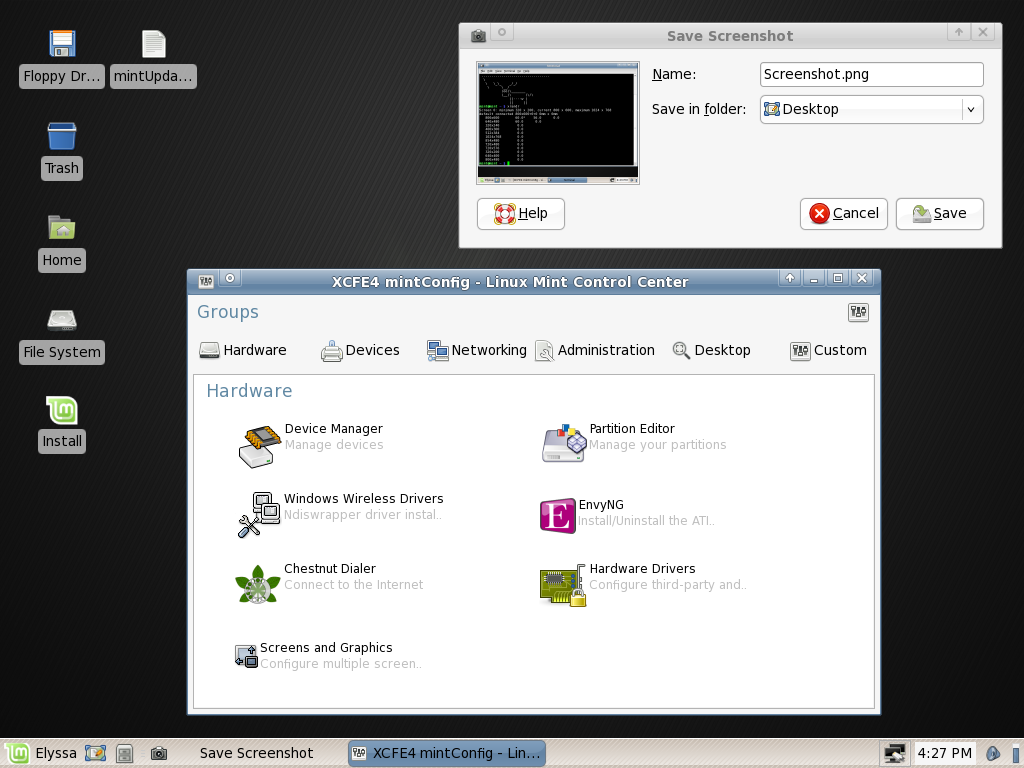Click the screenshot preview thumbnail
The height and width of the screenshot is (768, 1024).
pos(558,123)
